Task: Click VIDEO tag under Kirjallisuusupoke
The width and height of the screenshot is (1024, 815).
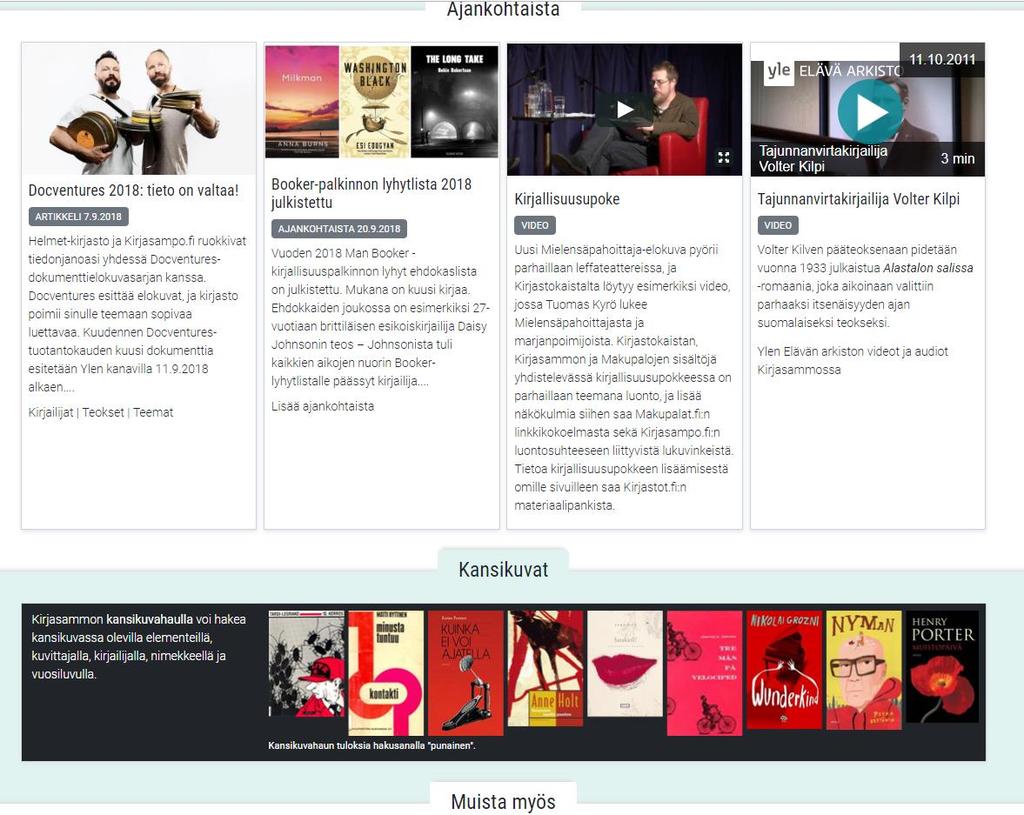Action: (x=535, y=225)
